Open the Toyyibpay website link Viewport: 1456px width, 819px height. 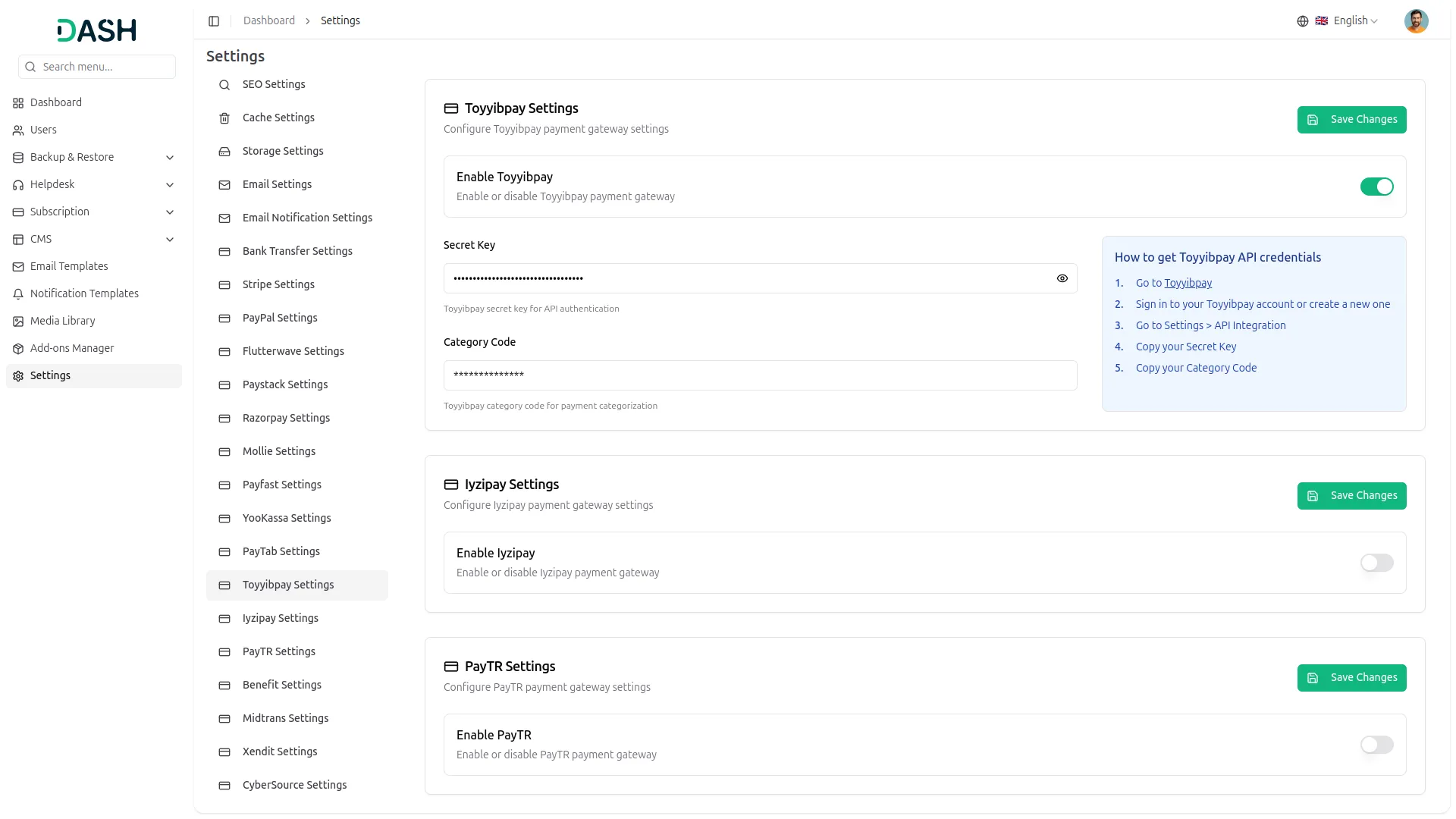(x=1188, y=283)
